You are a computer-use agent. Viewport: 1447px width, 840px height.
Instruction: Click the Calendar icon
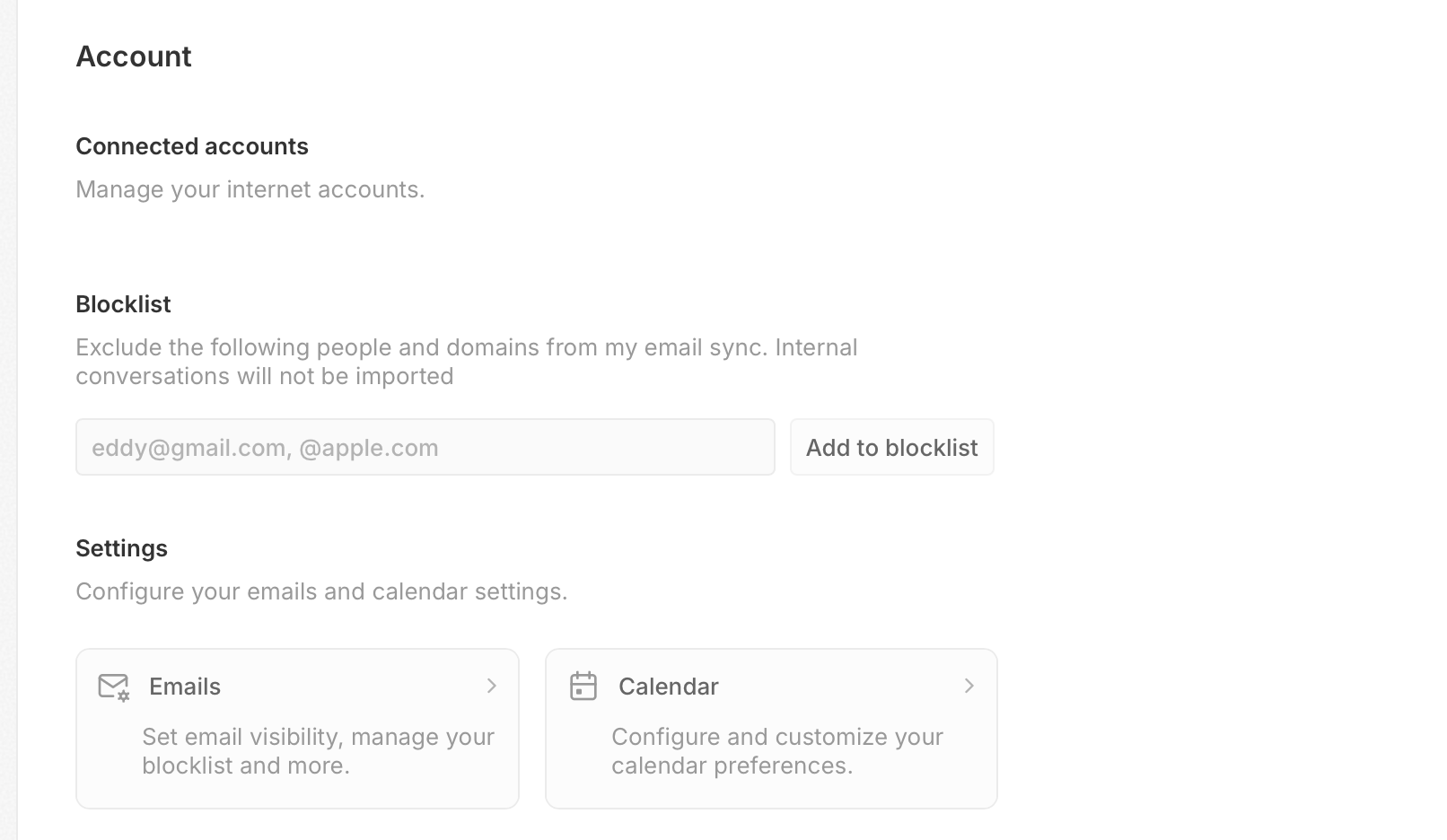click(x=583, y=687)
